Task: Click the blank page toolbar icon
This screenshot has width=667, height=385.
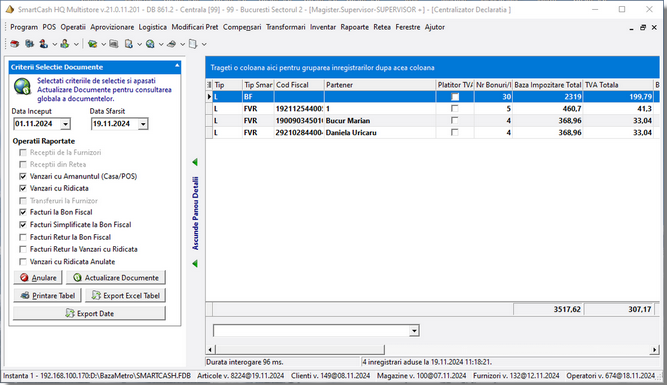Action: click(193, 44)
